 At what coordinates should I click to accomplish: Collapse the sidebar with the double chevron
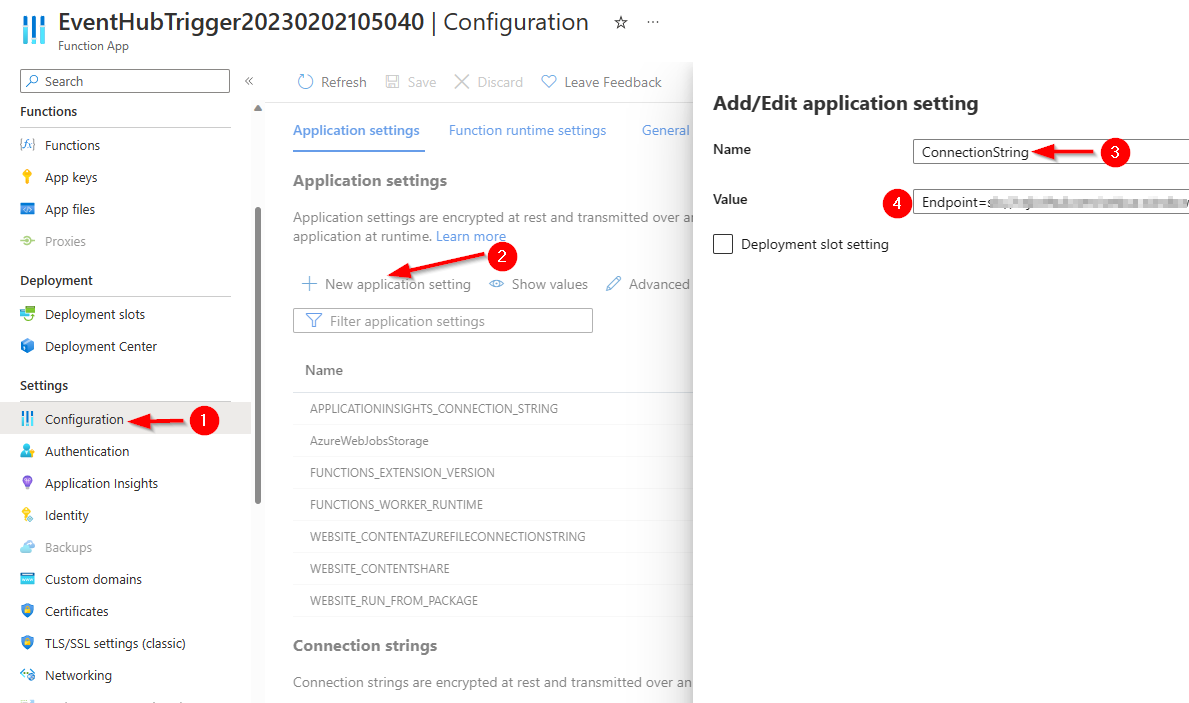tap(249, 81)
